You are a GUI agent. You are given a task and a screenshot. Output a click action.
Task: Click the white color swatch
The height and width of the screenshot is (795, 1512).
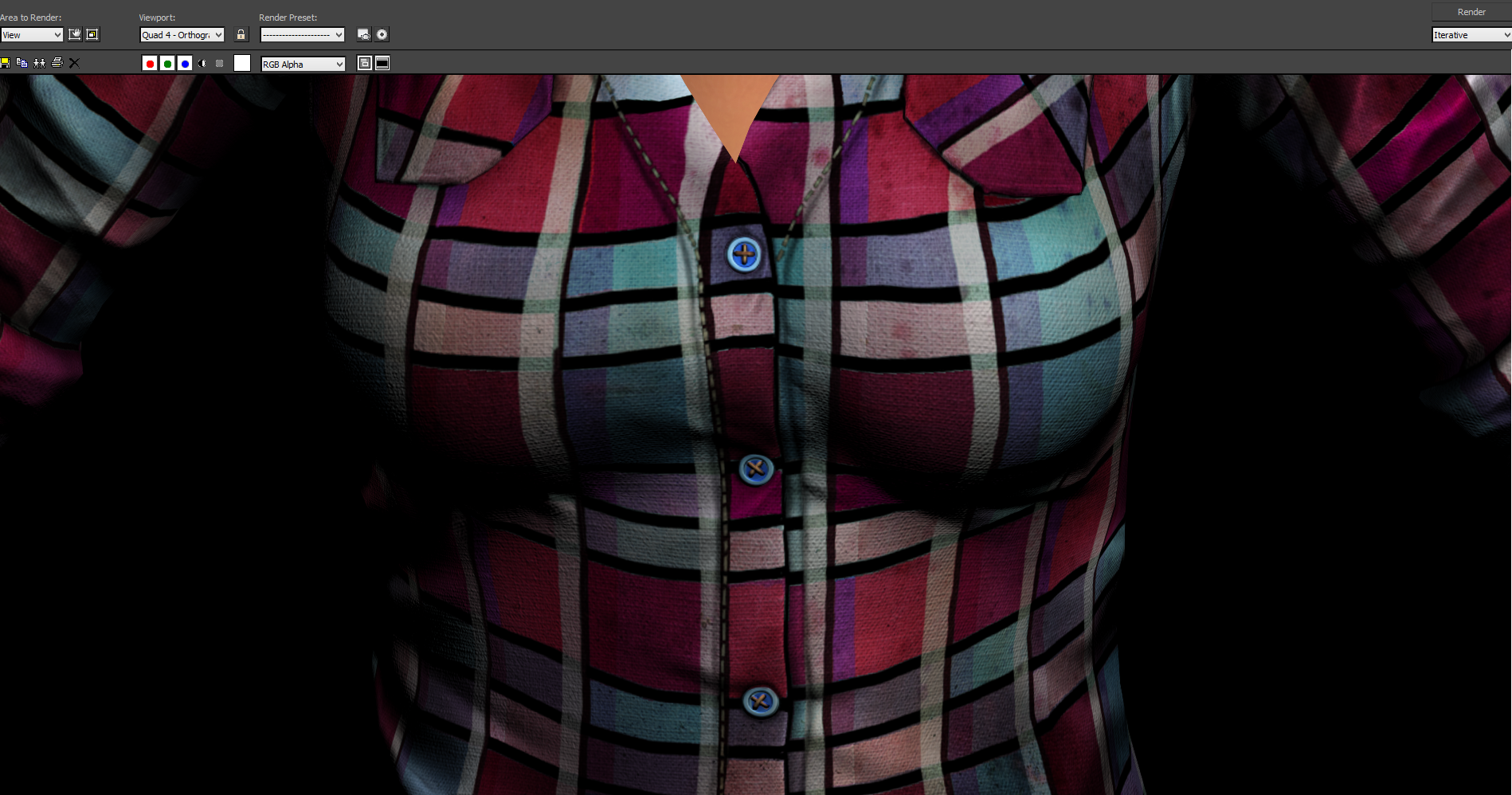242,64
